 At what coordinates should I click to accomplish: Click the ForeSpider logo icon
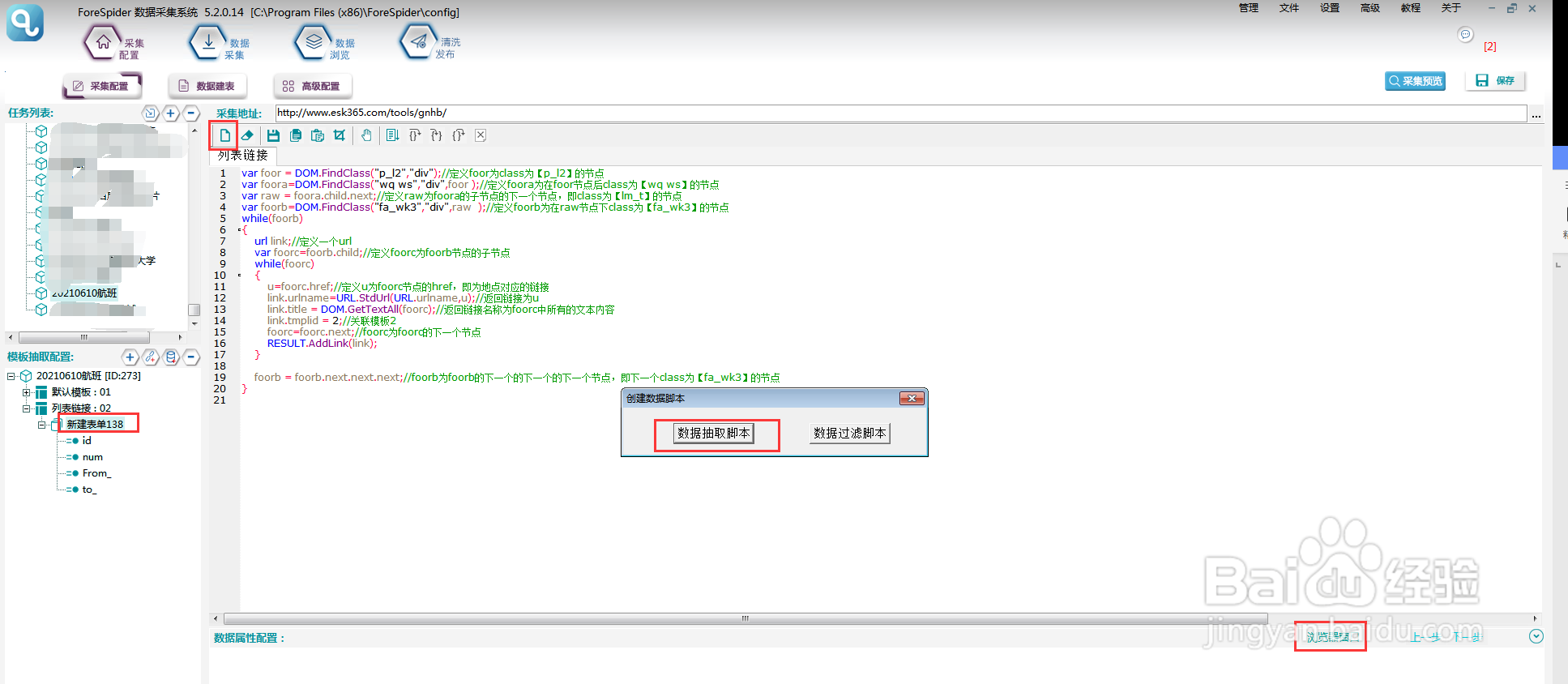pos(25,23)
